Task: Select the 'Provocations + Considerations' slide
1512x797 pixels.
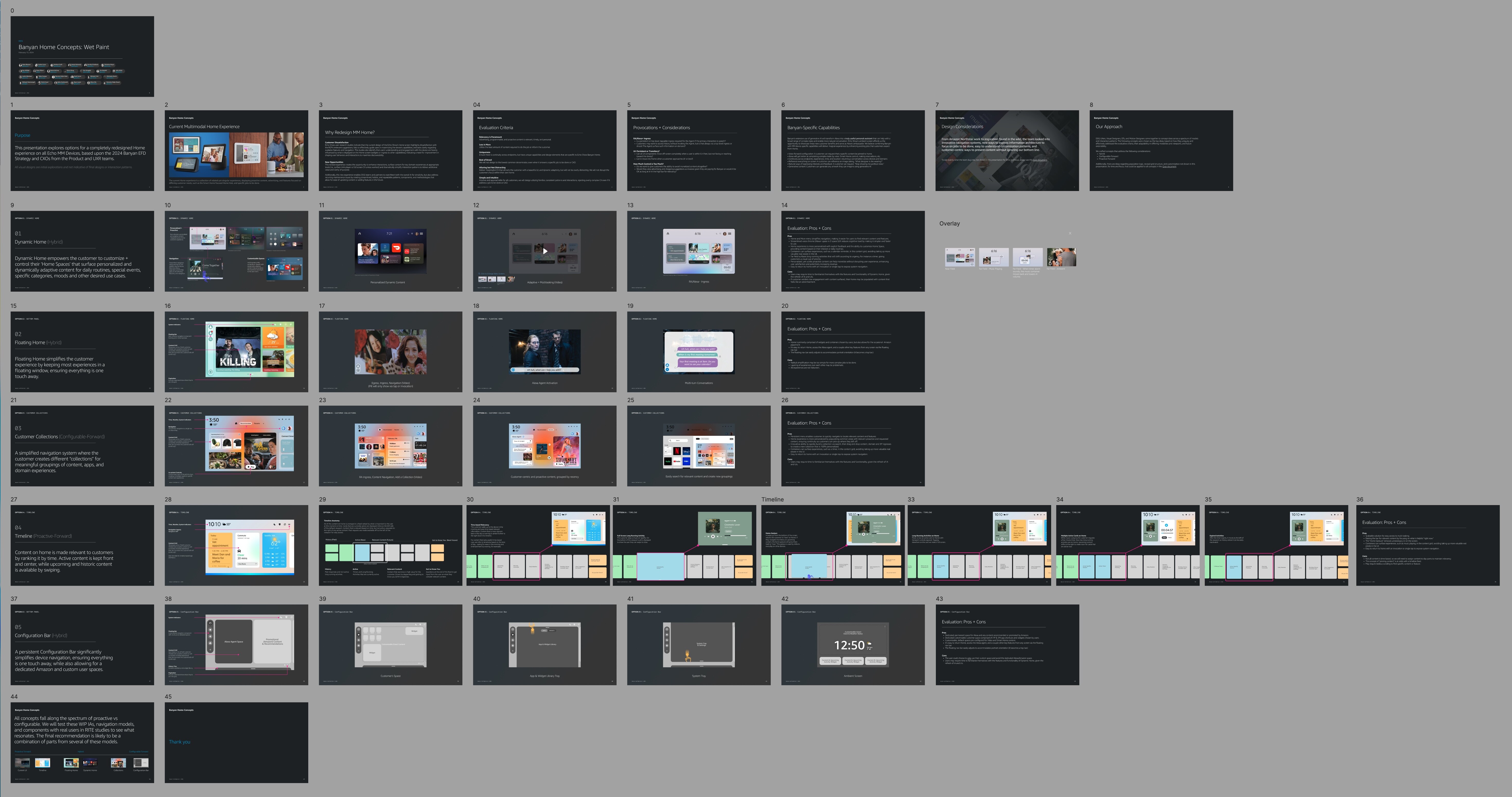Action: 699,150
